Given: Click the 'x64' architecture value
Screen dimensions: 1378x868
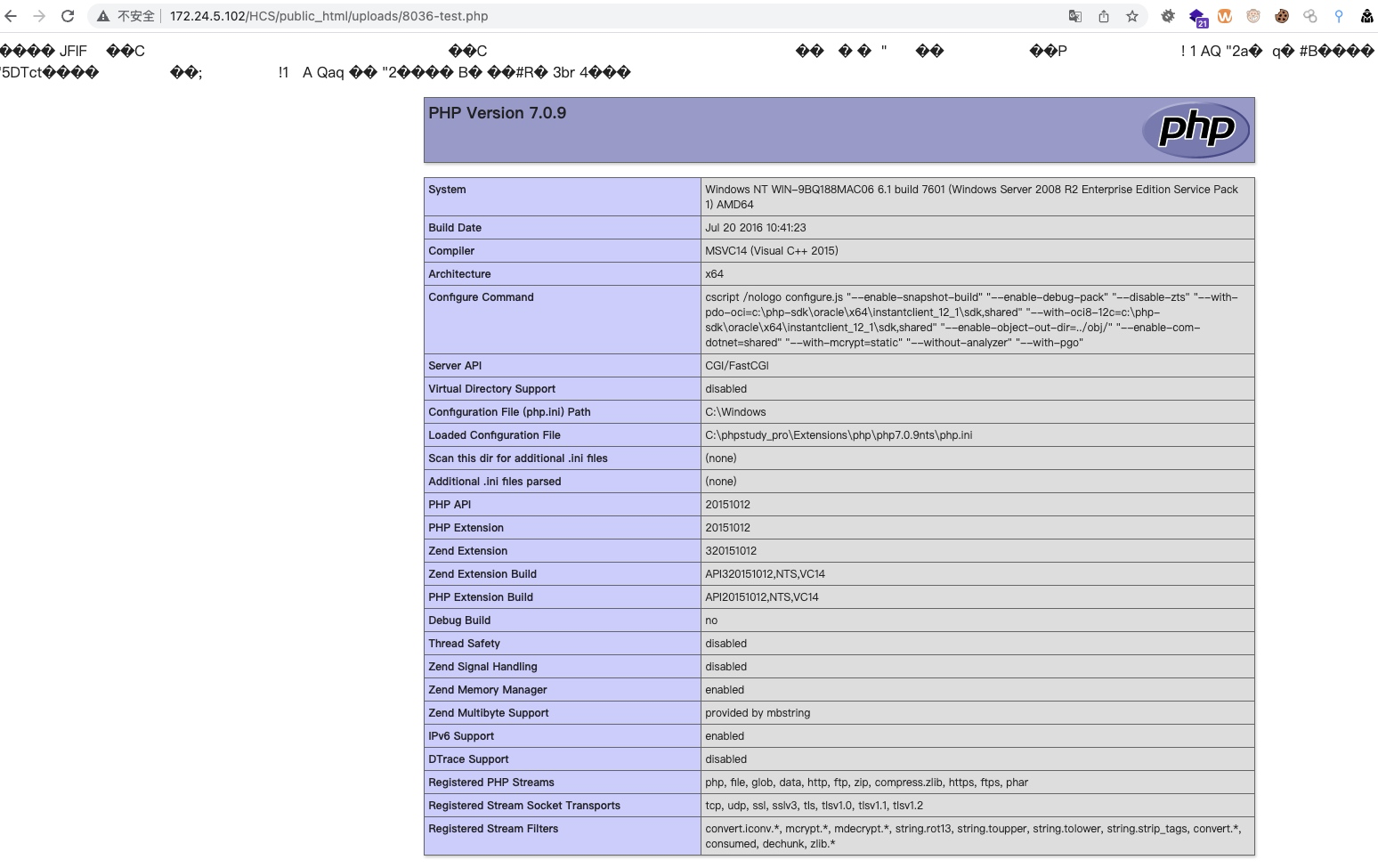Looking at the screenshot, I should (714, 274).
